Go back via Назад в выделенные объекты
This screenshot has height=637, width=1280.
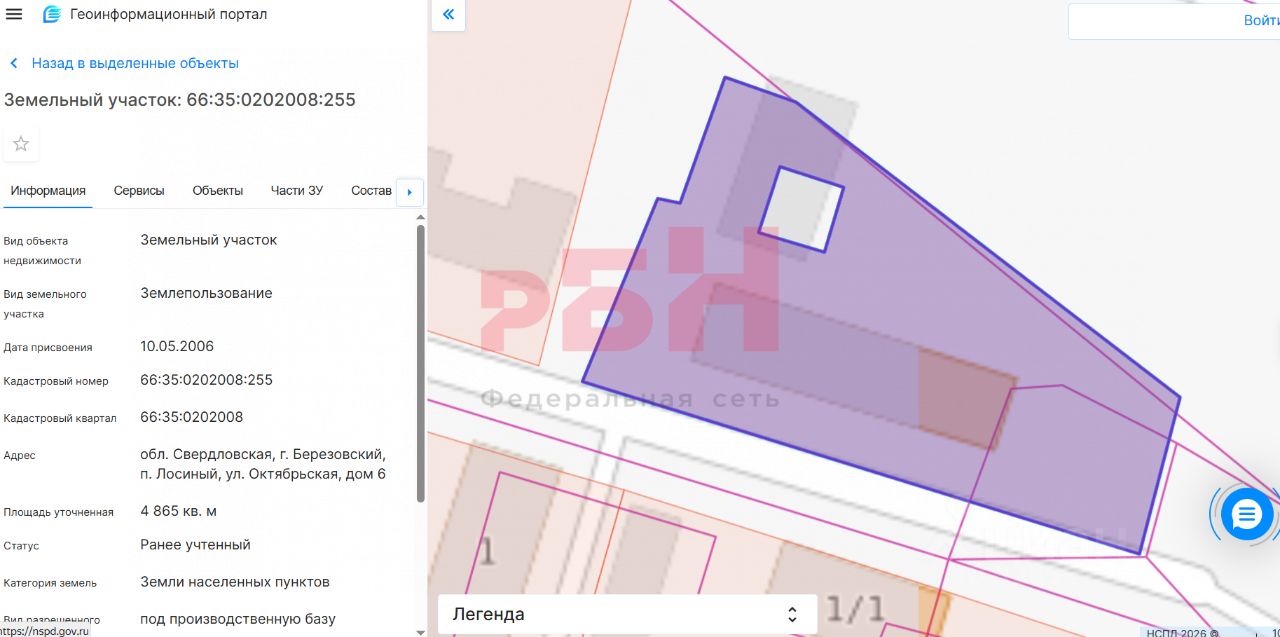click(x=135, y=63)
